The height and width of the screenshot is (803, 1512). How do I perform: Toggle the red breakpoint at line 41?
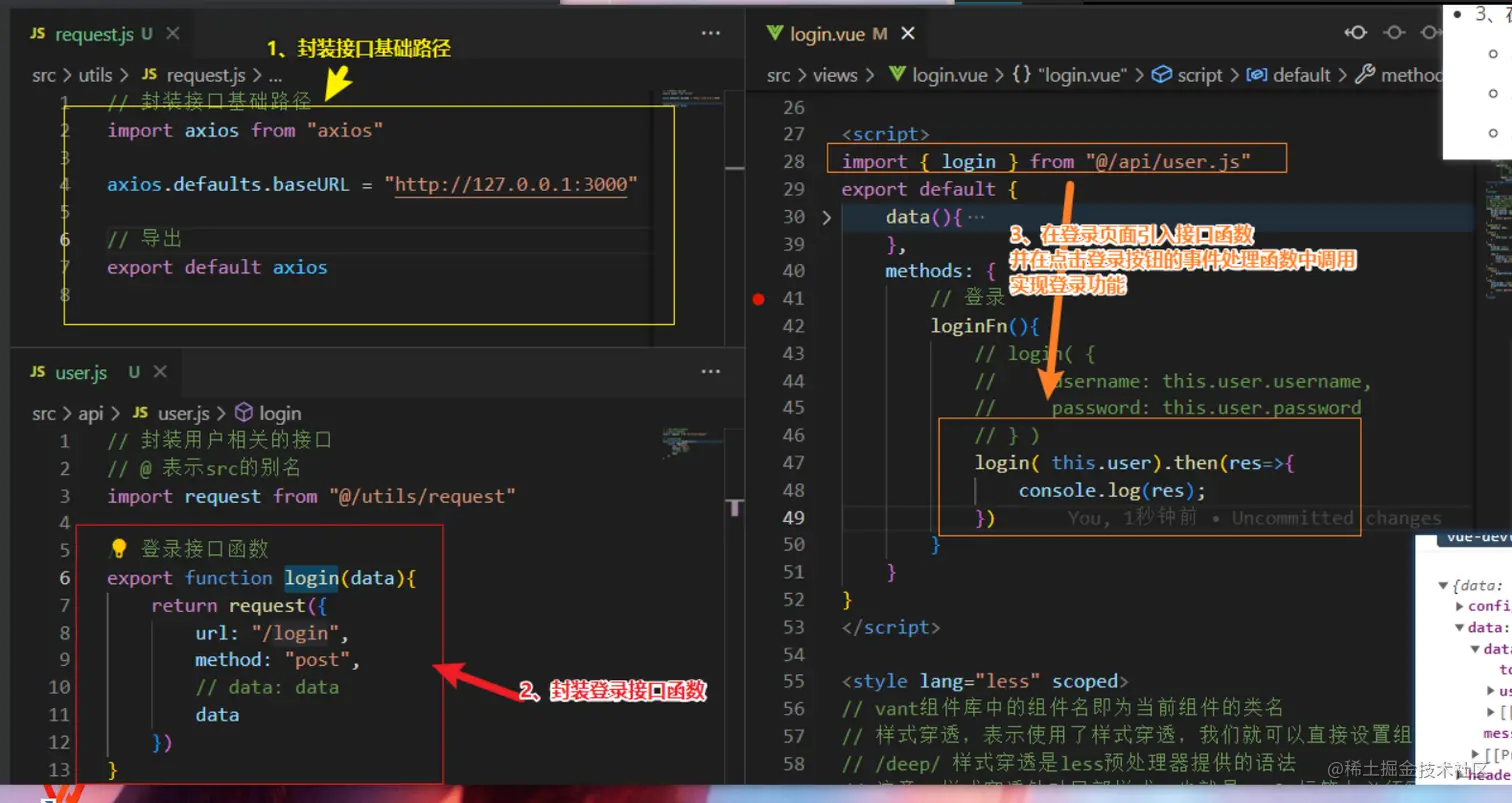point(759,299)
